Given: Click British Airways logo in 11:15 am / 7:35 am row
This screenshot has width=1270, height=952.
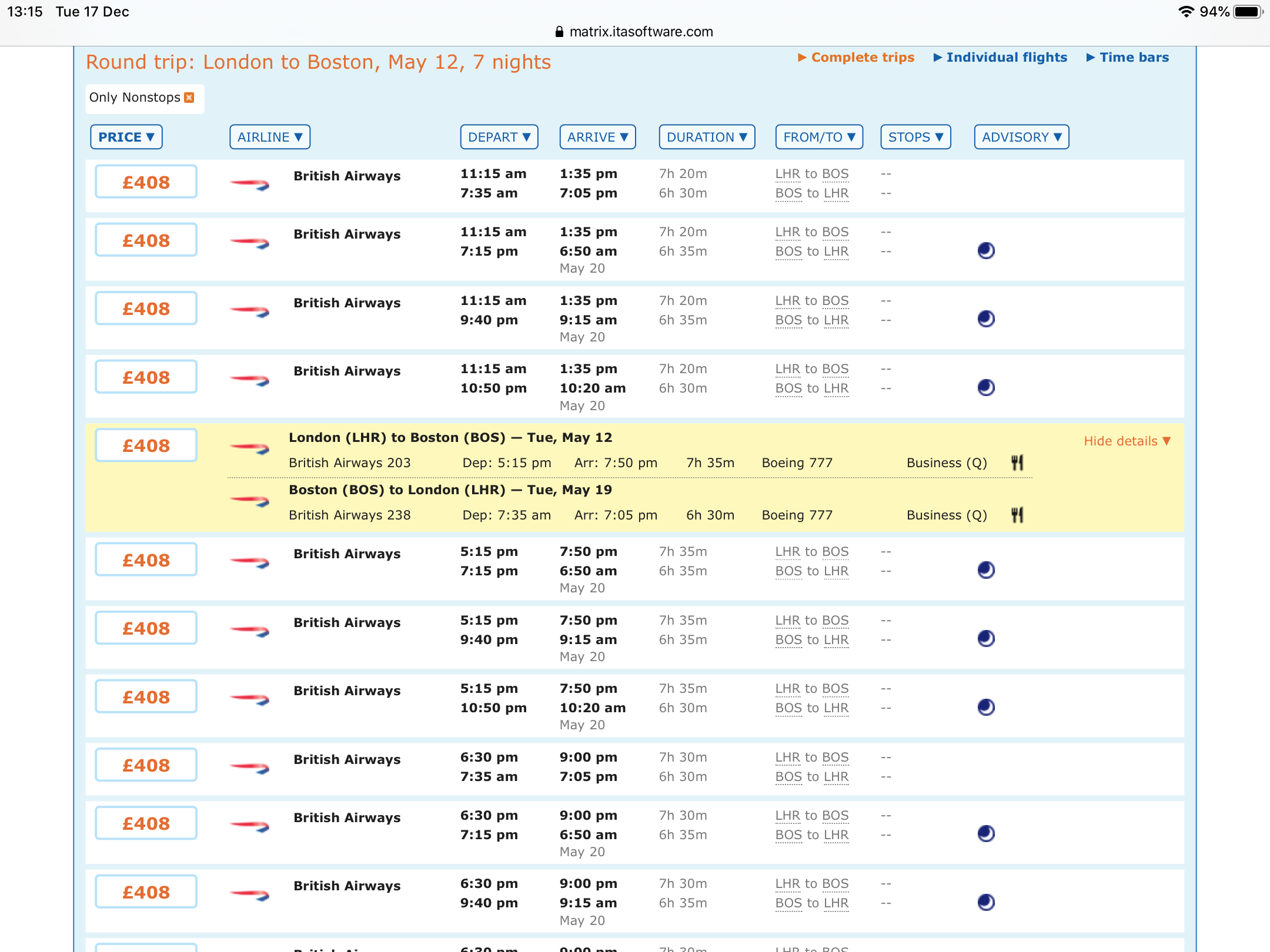Looking at the screenshot, I should (x=249, y=185).
